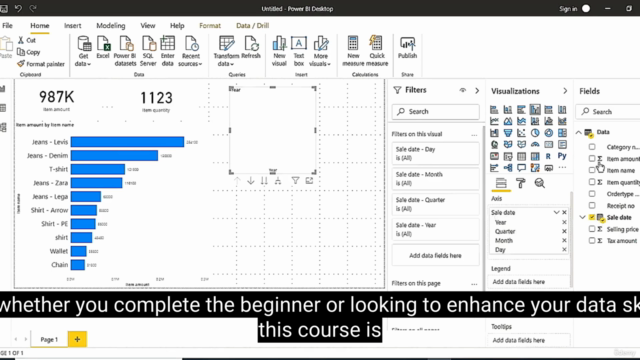This screenshot has width=640, height=360.
Task: Undo the last action
Action: [x=18, y=8]
